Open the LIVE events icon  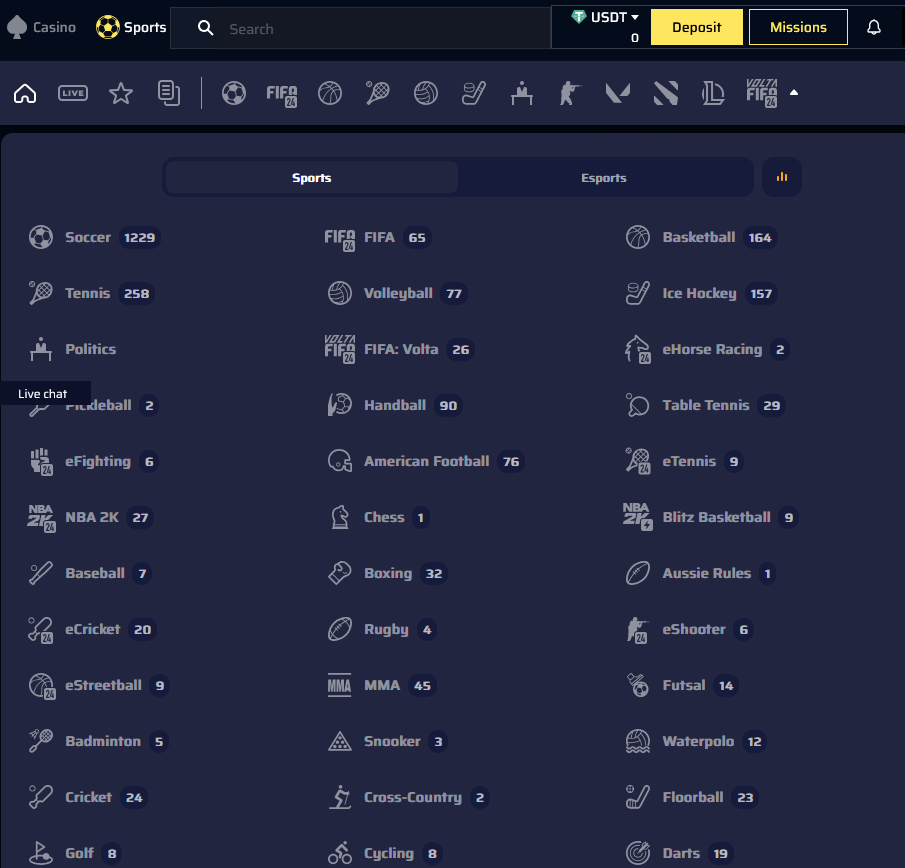click(x=73, y=93)
